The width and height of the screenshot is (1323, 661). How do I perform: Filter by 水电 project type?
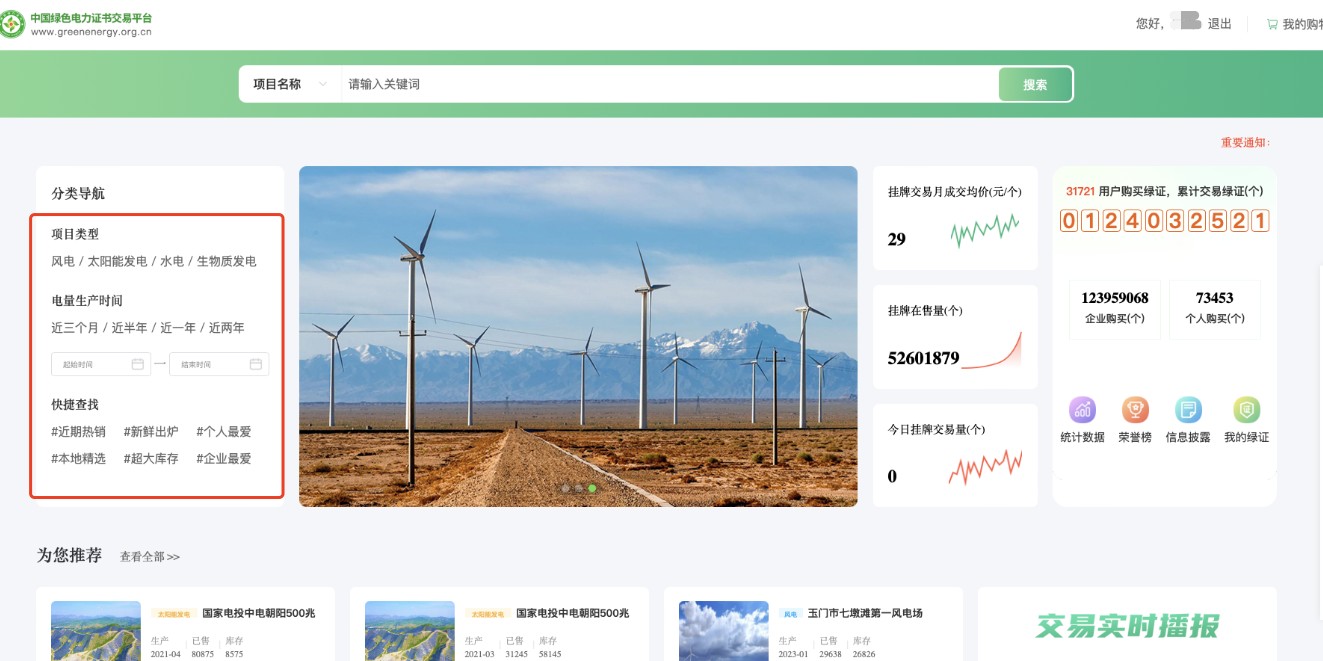[172, 261]
